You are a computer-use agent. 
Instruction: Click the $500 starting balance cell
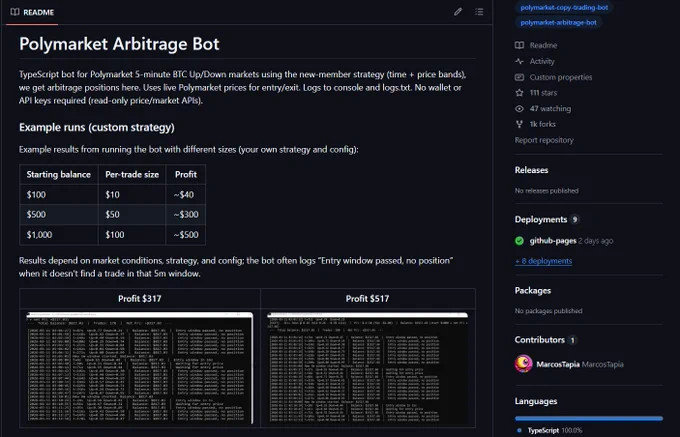pos(59,214)
